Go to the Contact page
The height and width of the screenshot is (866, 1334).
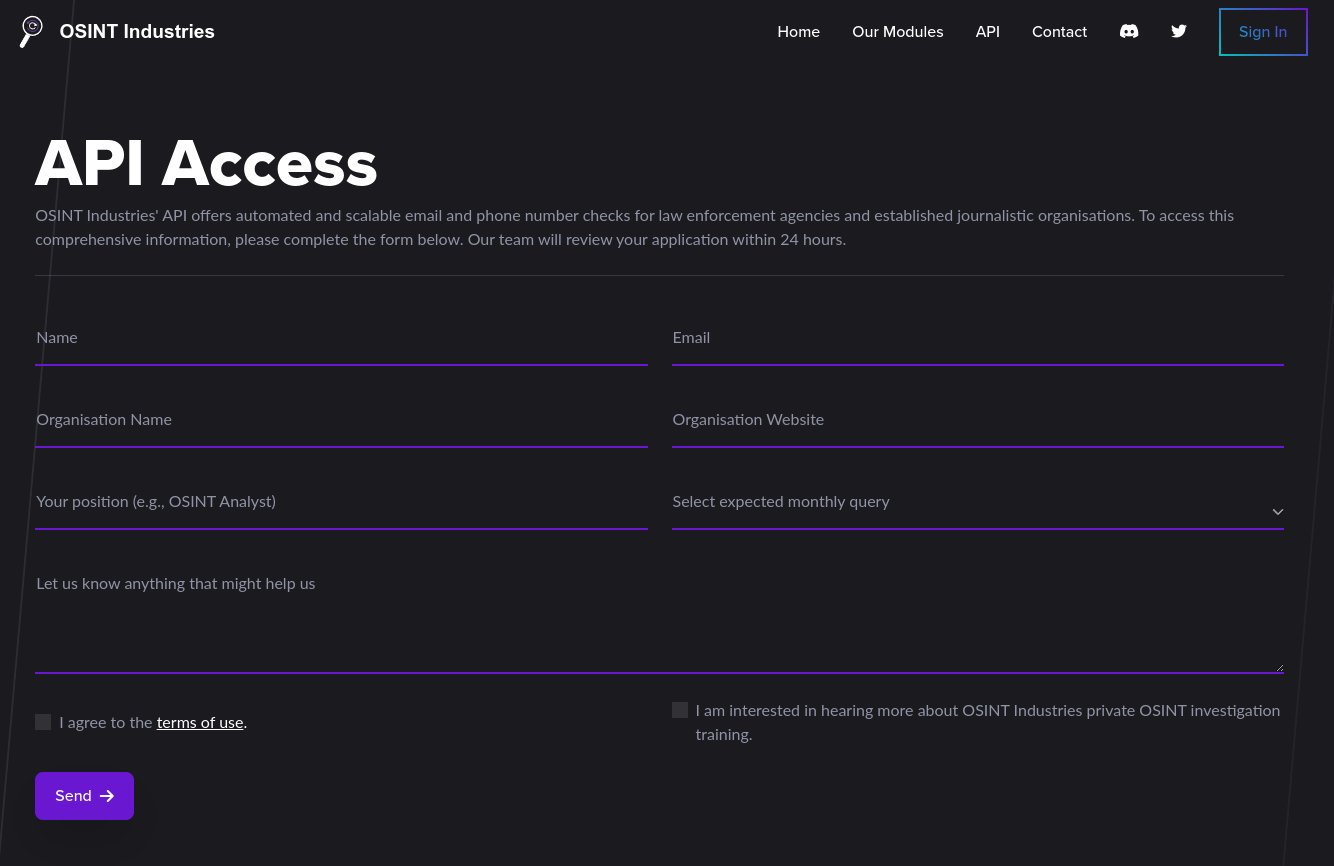[1059, 31]
